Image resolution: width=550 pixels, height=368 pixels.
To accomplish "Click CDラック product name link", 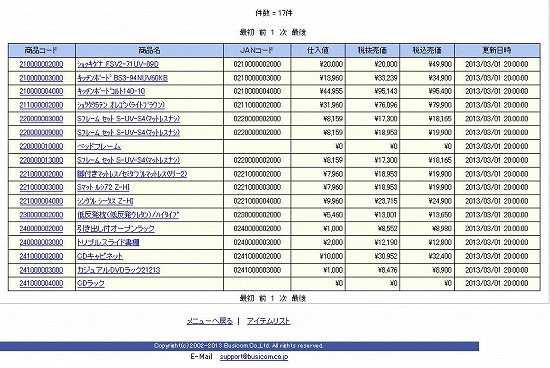I will (91, 283).
